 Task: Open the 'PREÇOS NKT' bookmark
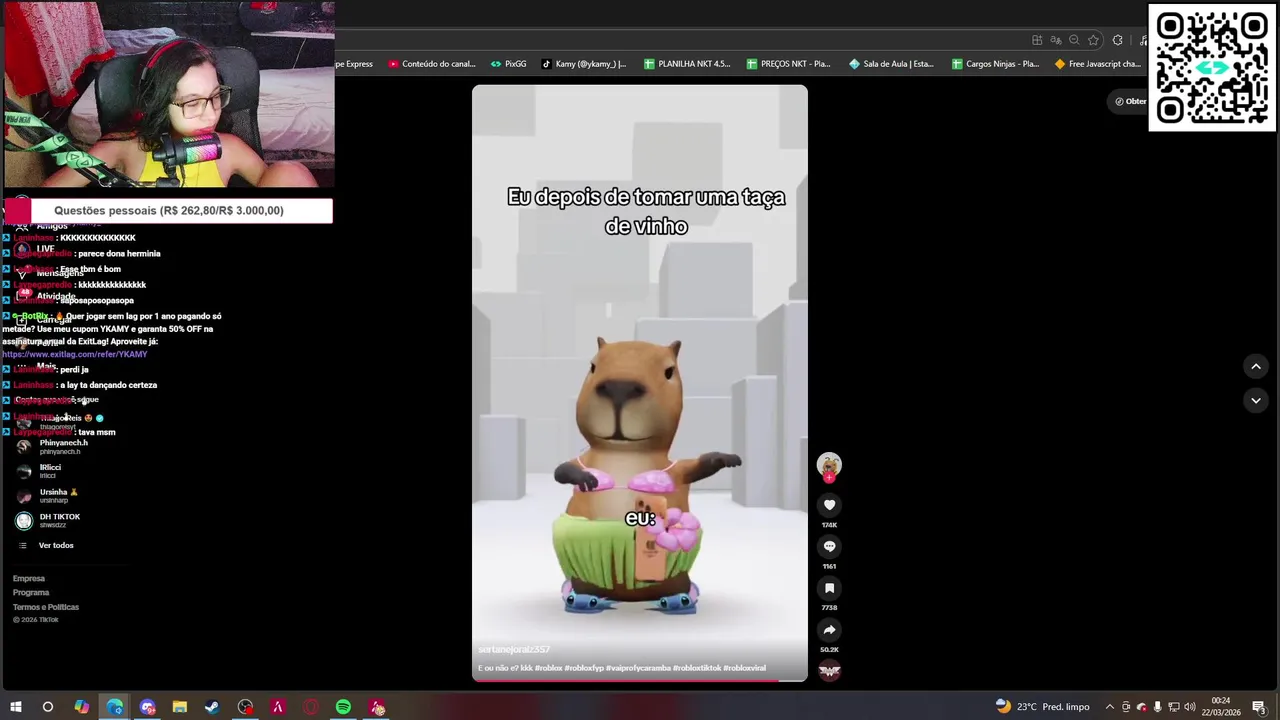click(789, 64)
